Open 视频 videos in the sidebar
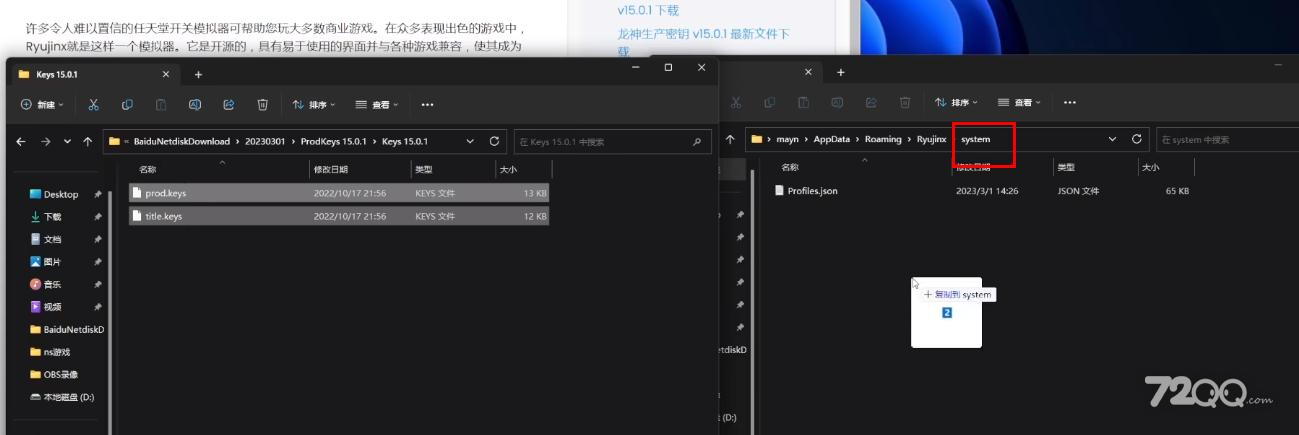The width and height of the screenshot is (1299, 435). coord(52,307)
